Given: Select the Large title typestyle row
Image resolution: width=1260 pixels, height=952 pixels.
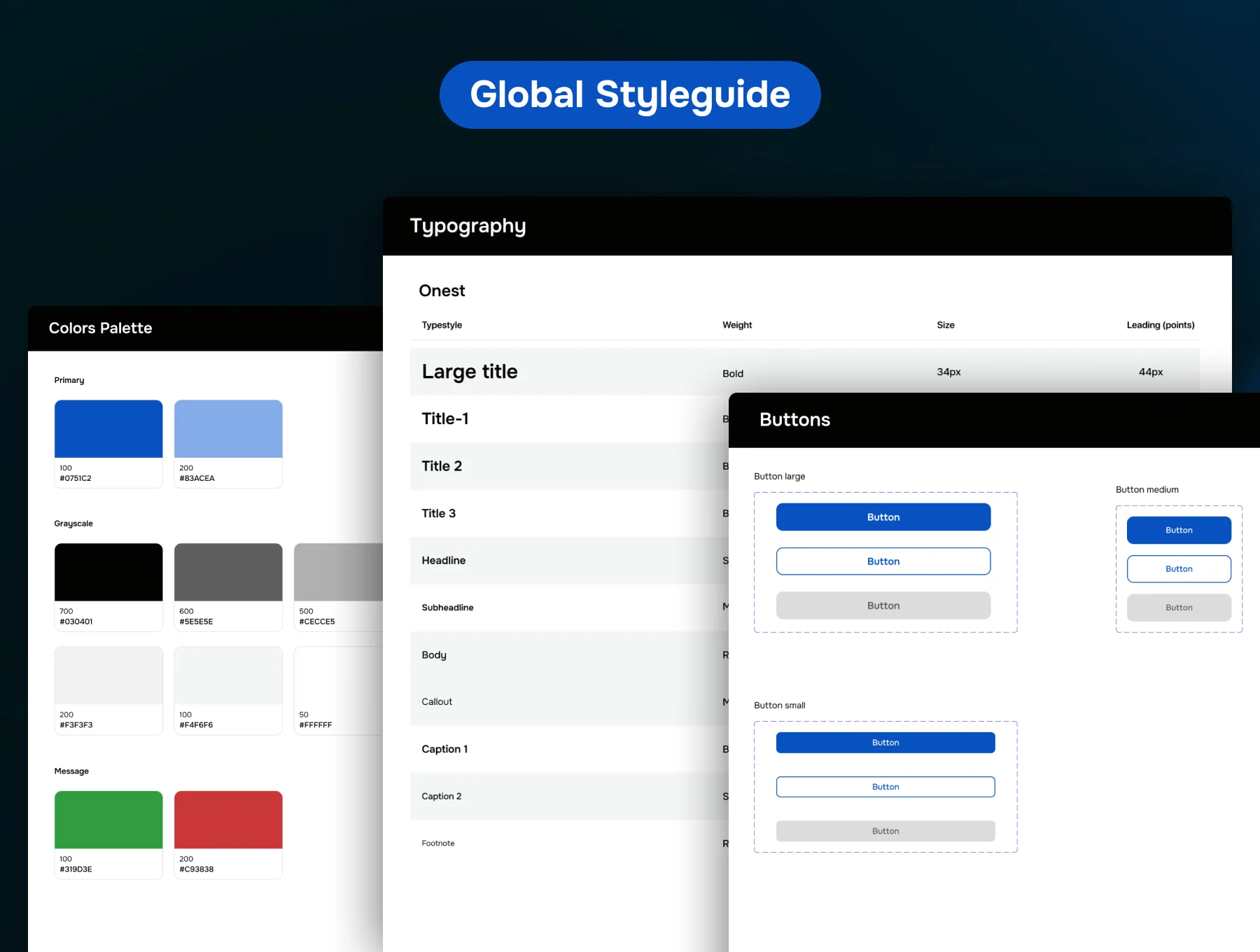Looking at the screenshot, I should tap(805, 372).
